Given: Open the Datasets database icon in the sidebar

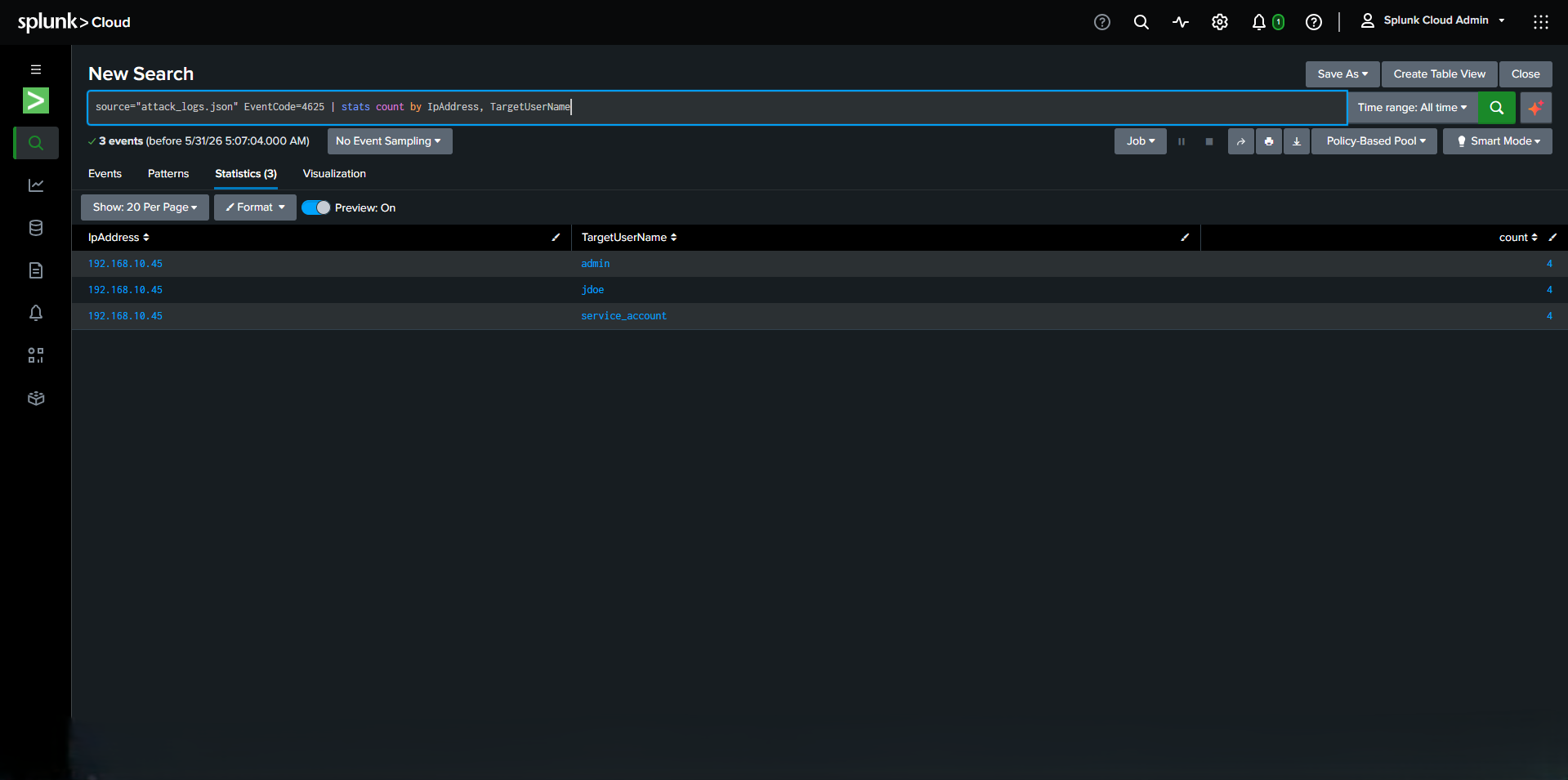Looking at the screenshot, I should 36,228.
